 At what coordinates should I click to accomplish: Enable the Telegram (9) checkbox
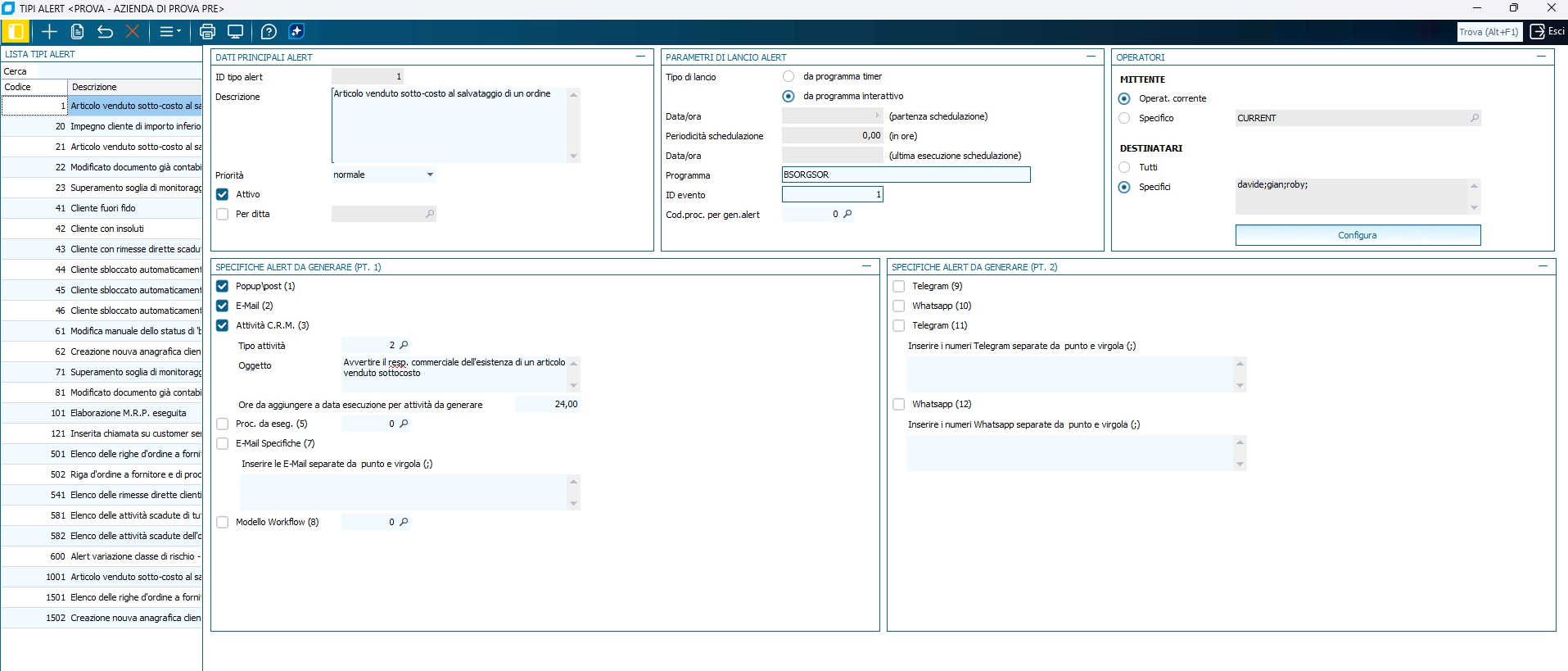[898, 286]
